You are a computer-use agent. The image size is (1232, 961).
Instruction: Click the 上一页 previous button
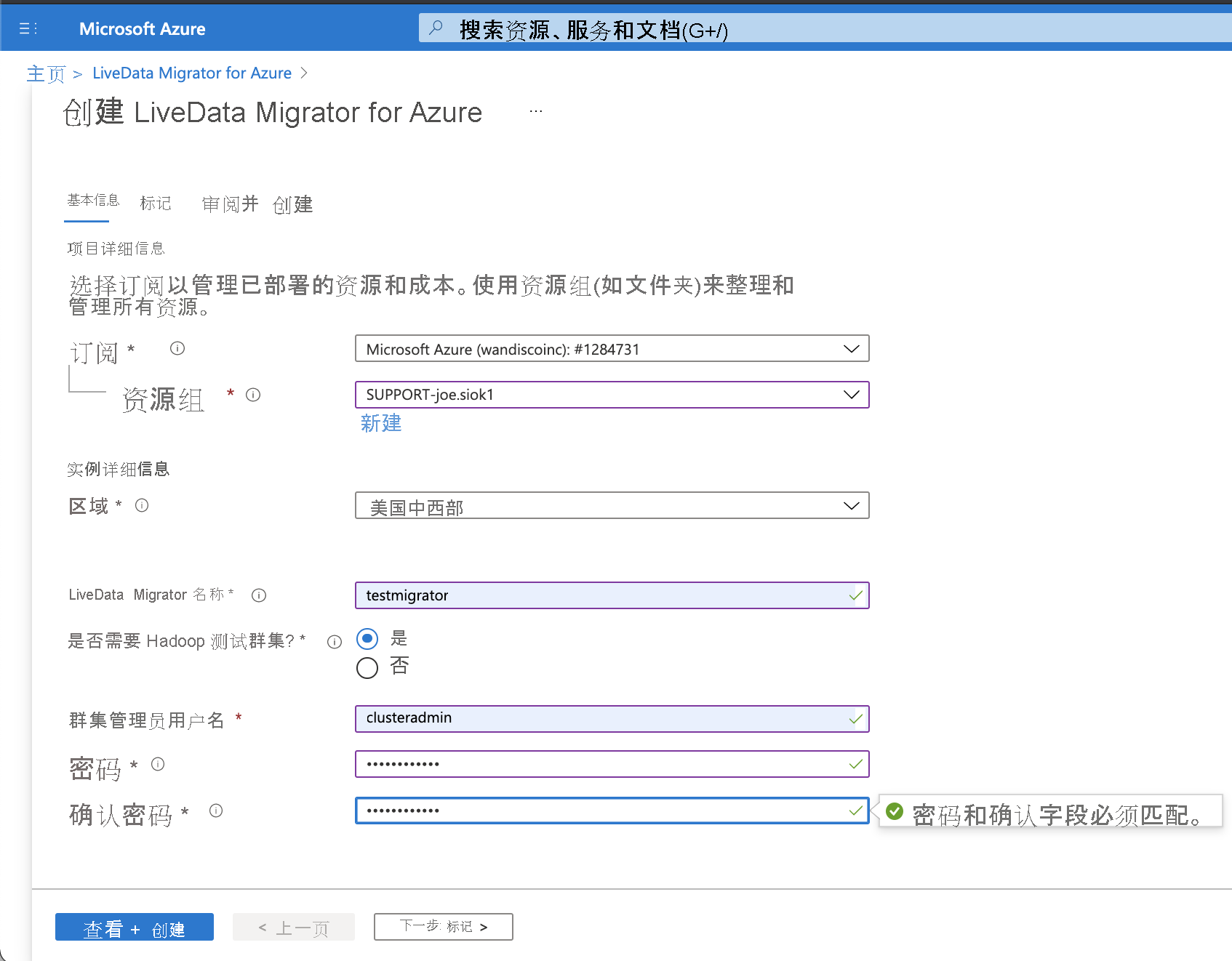coord(294,927)
